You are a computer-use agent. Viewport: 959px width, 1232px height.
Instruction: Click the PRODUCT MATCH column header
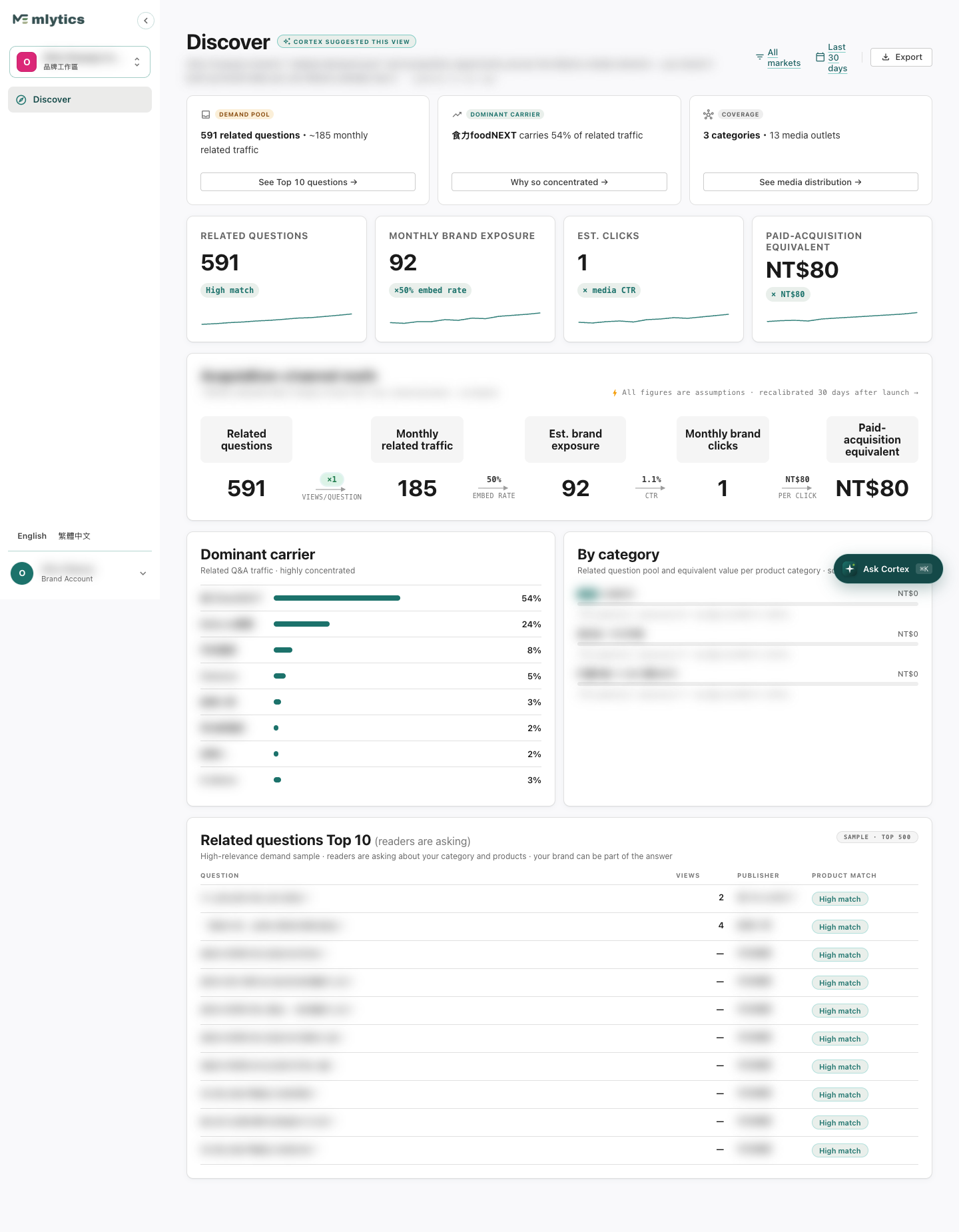click(x=844, y=876)
